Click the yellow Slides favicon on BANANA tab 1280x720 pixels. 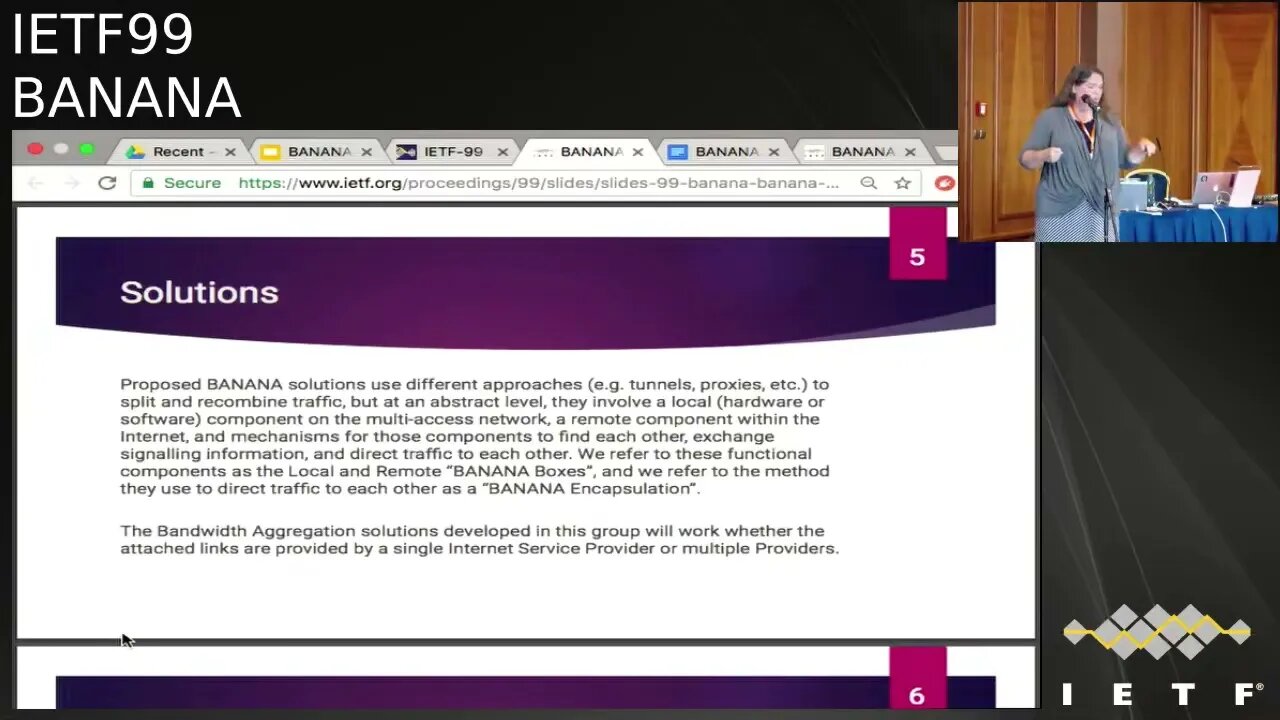[x=269, y=152]
